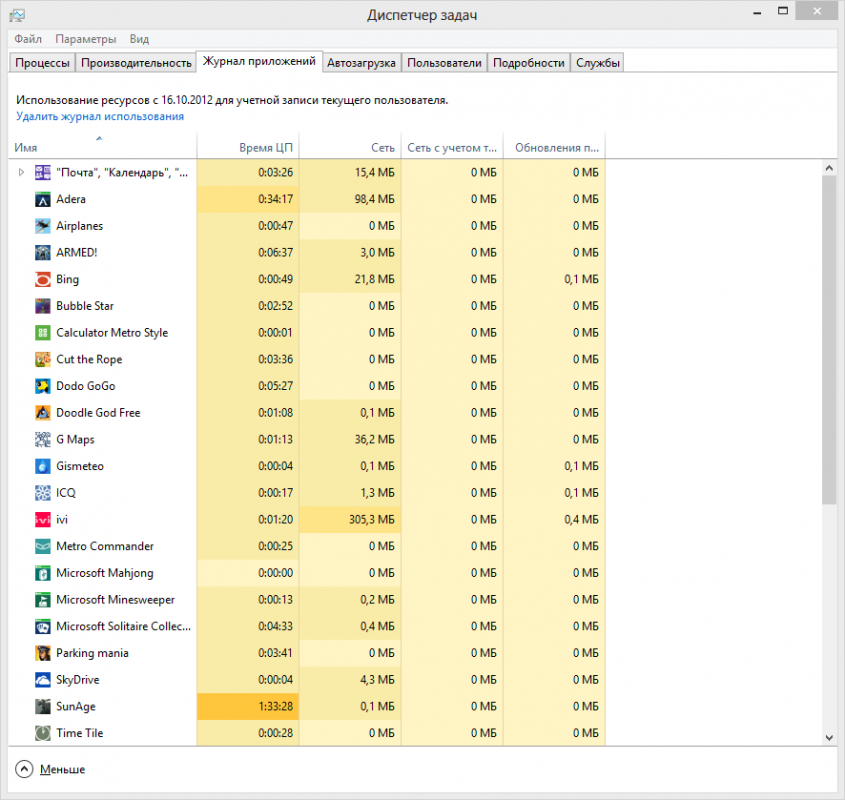Click the scrollbar down arrow
845x800 pixels.
(829, 737)
